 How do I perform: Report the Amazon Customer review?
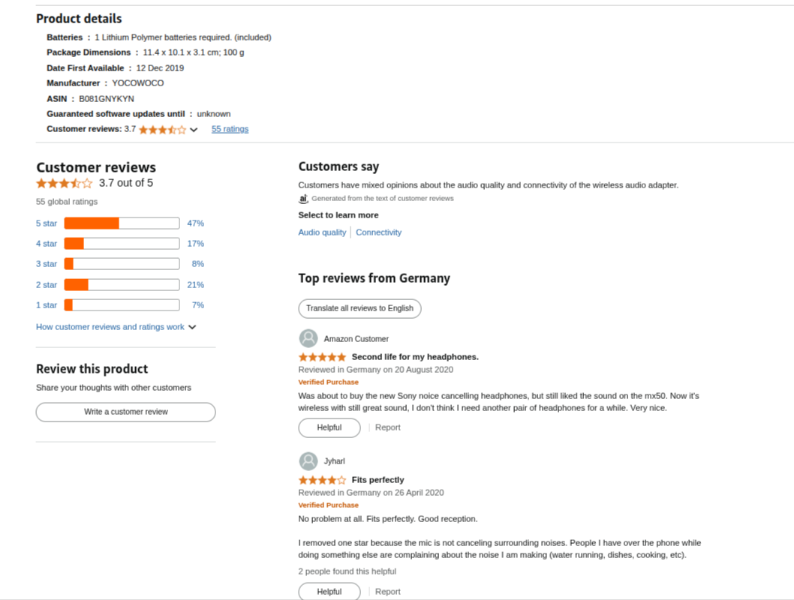388,427
